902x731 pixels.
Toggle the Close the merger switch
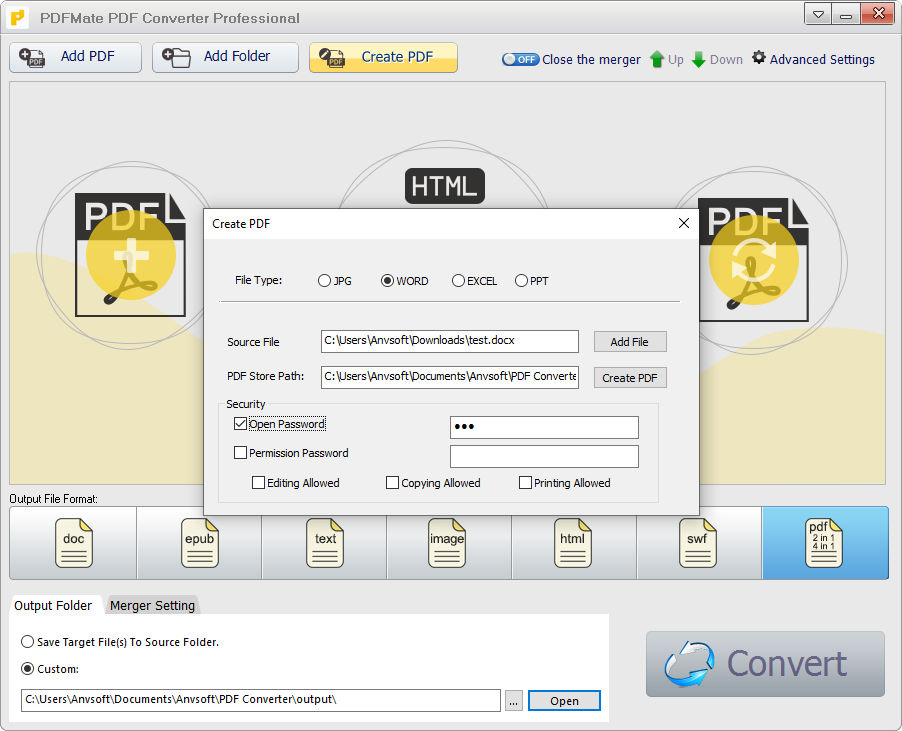click(520, 59)
